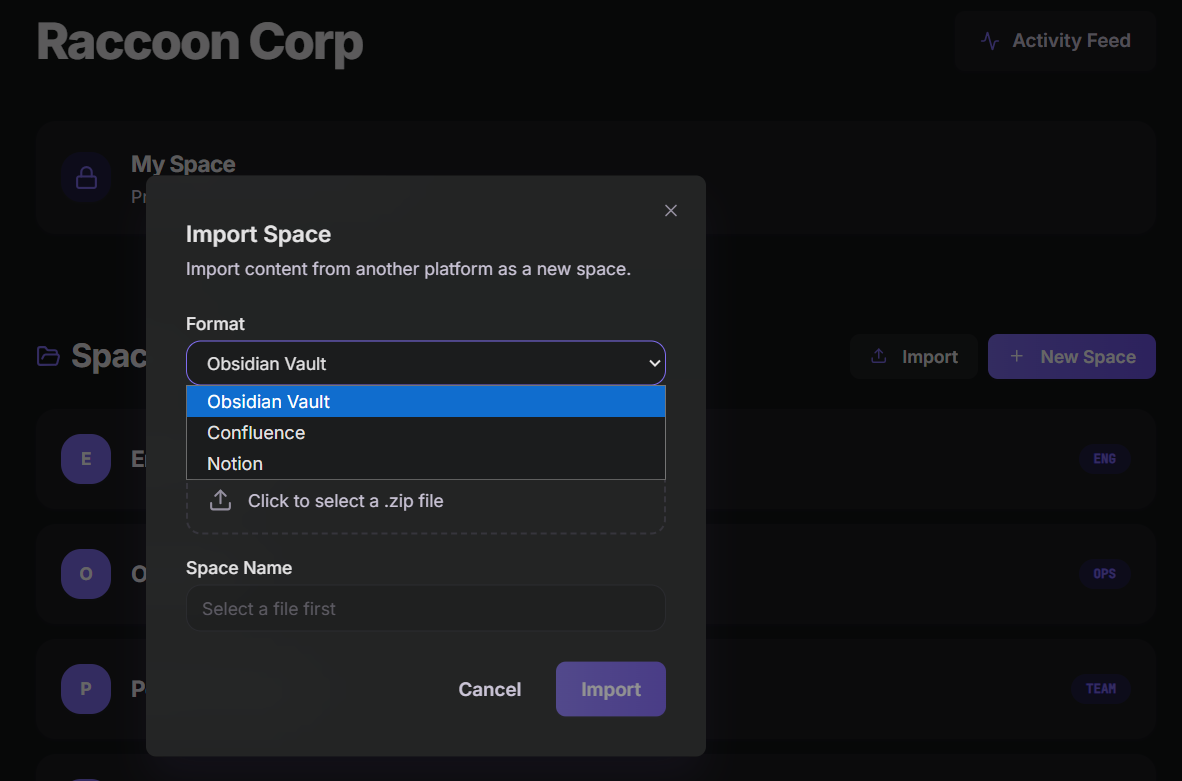Click the lock icon beside My Space
1182x781 pixels.
[x=86, y=178]
